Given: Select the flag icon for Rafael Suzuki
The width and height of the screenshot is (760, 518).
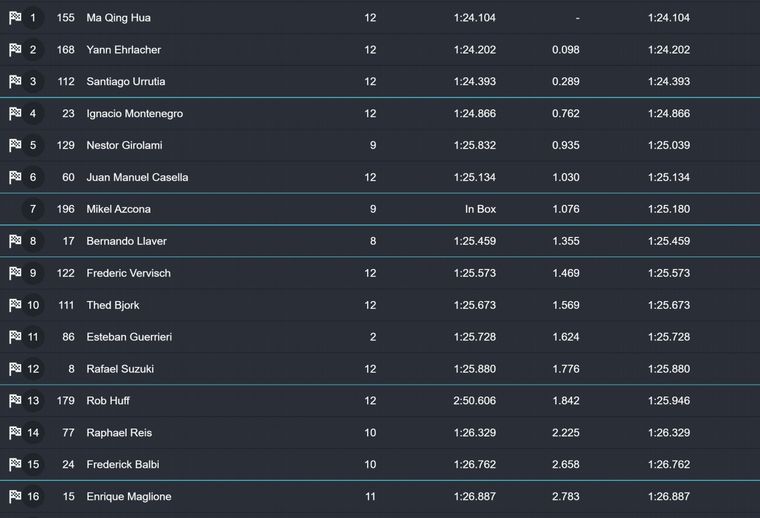Looking at the screenshot, I should click(15, 369).
